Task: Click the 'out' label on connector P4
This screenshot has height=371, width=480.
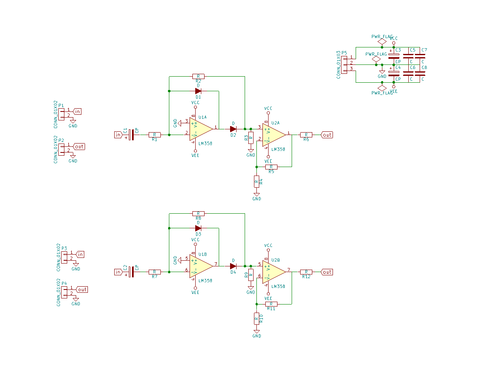Action: (82, 290)
